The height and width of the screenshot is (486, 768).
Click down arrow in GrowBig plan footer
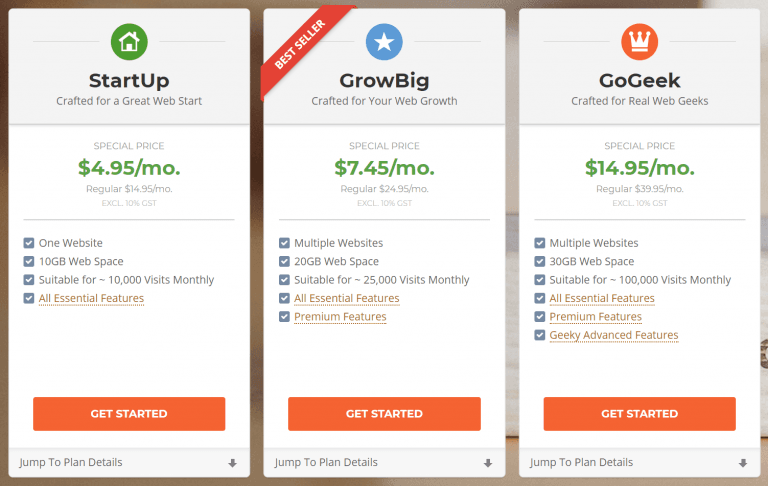(488, 463)
